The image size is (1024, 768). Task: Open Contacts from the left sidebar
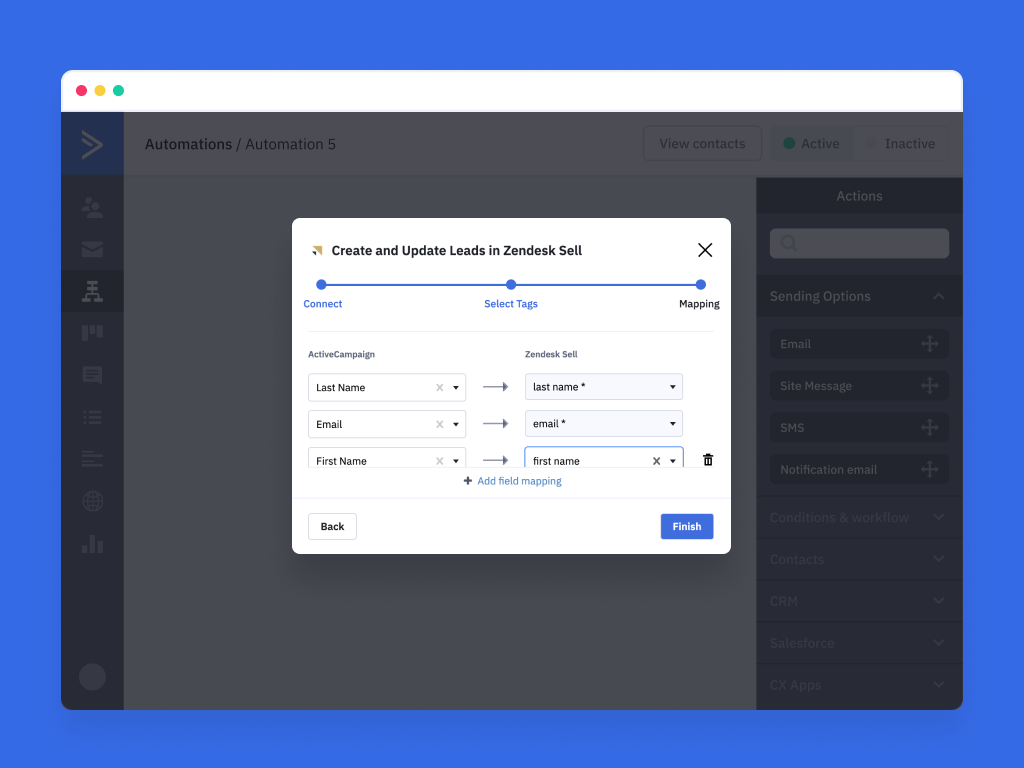[92, 208]
